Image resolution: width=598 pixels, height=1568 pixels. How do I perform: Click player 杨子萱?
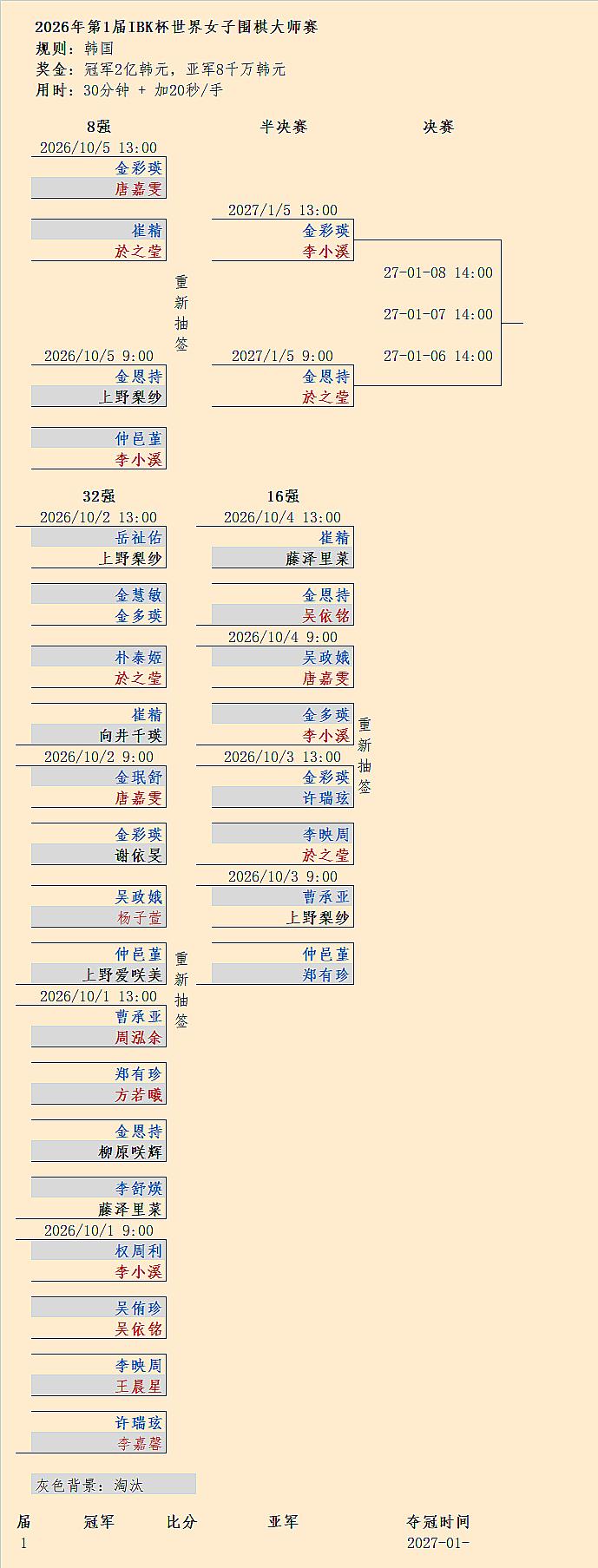pos(139,918)
